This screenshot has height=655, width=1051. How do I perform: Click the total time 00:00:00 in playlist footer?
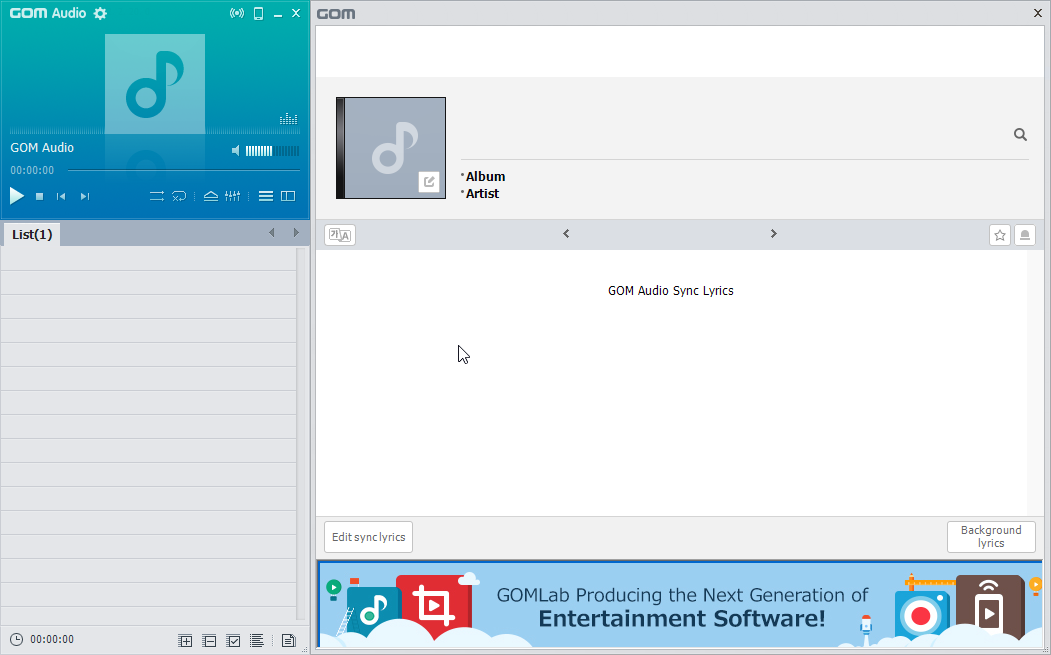coord(52,640)
